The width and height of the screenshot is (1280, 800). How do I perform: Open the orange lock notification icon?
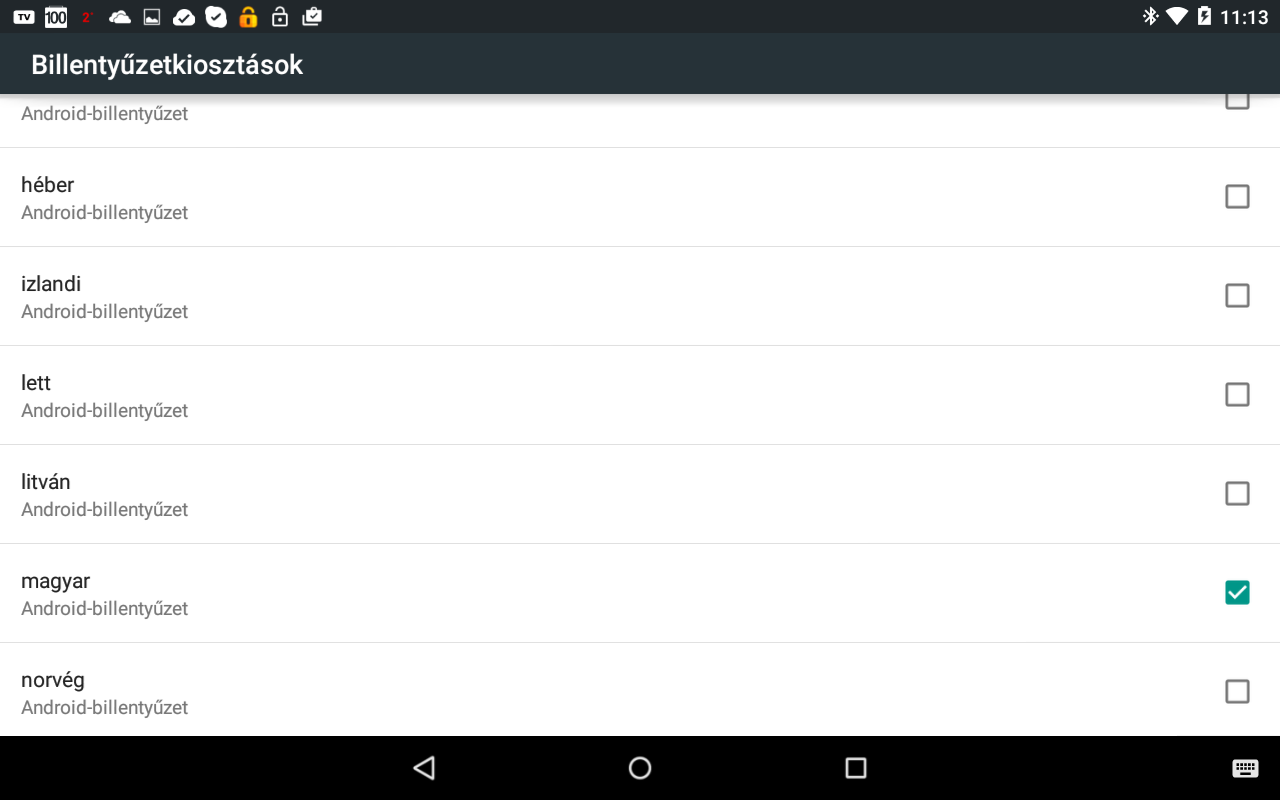[x=248, y=16]
